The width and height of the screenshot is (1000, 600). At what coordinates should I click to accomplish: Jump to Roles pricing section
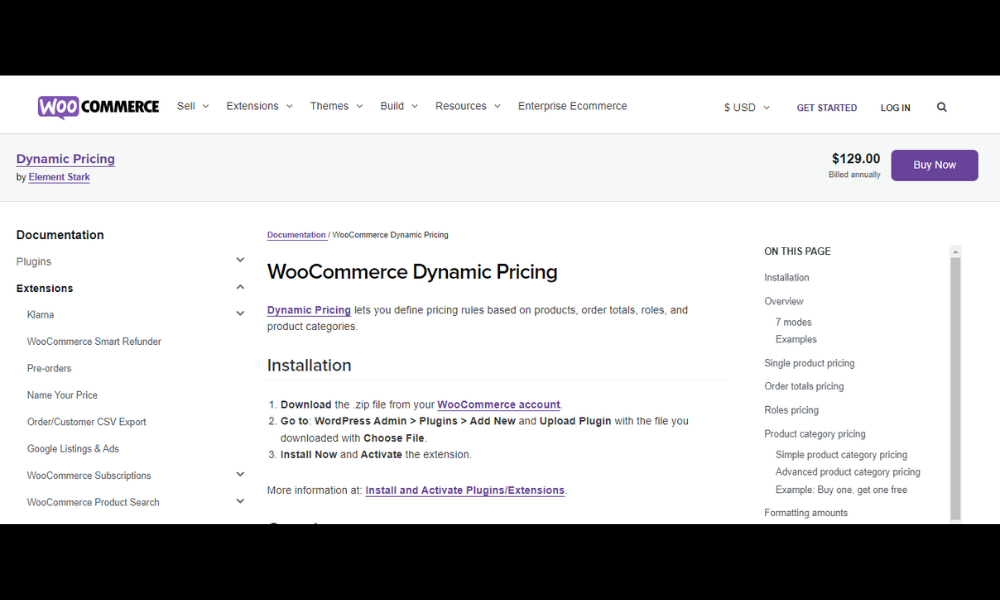tap(791, 410)
